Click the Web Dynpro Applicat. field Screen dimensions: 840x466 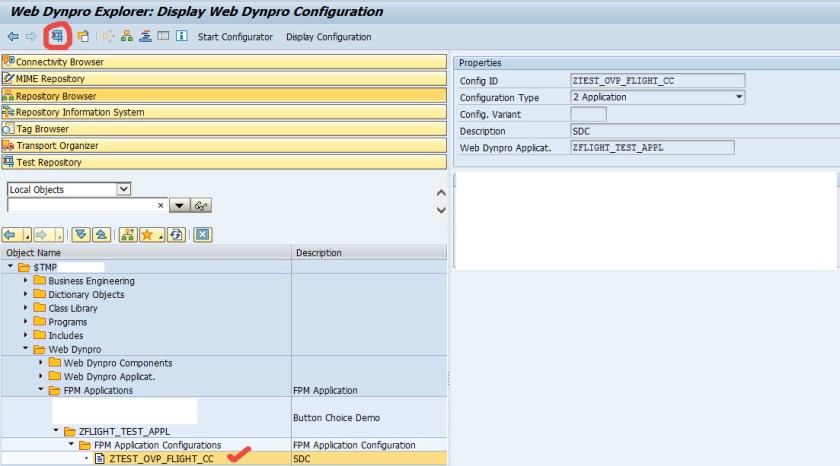pos(652,148)
